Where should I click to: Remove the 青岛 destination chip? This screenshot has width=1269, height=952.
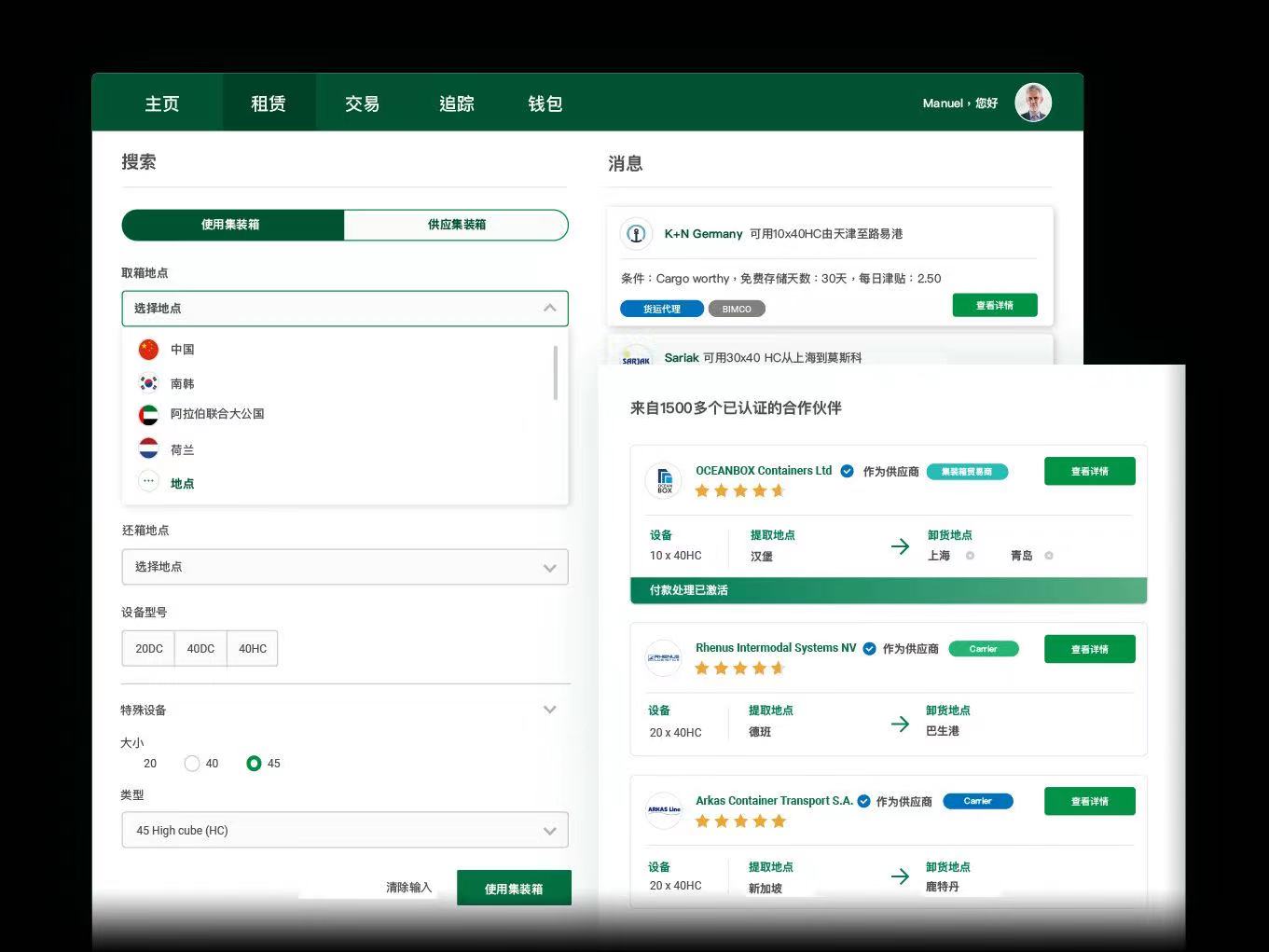[x=1049, y=556]
